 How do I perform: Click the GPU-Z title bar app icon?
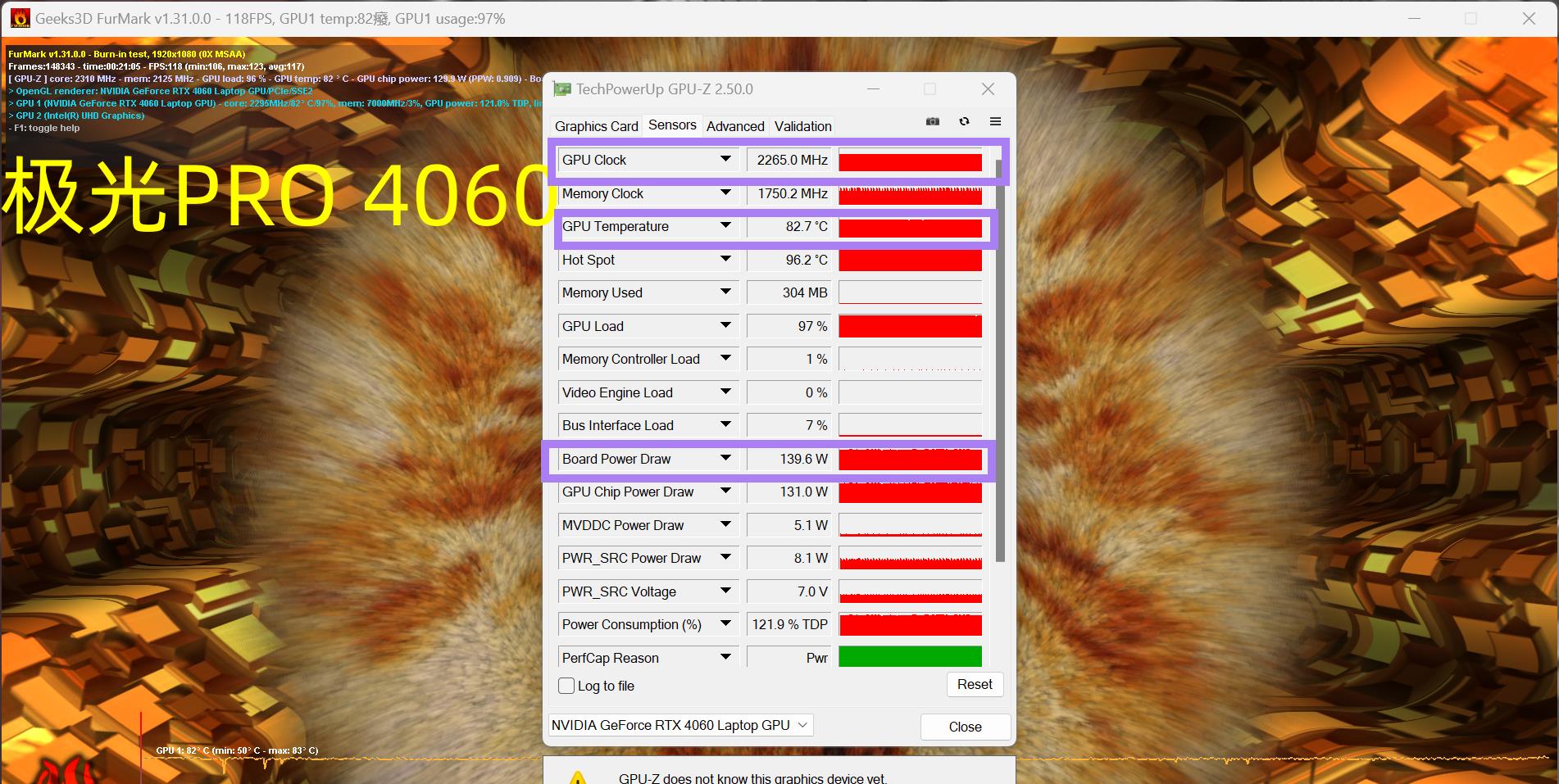pyautogui.click(x=561, y=89)
